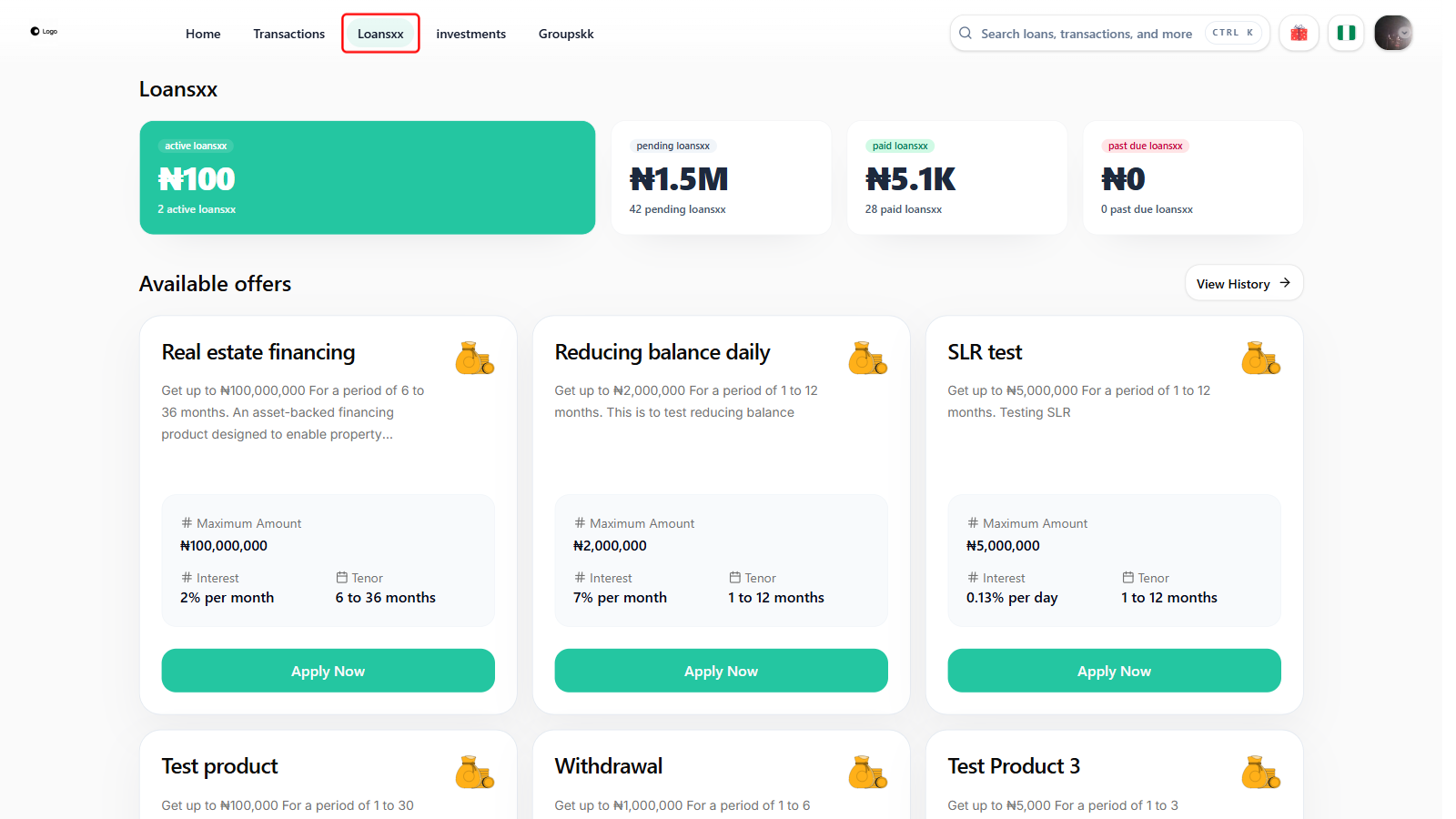
Task: Click arrow icon in View History
Action: pos(1285,283)
